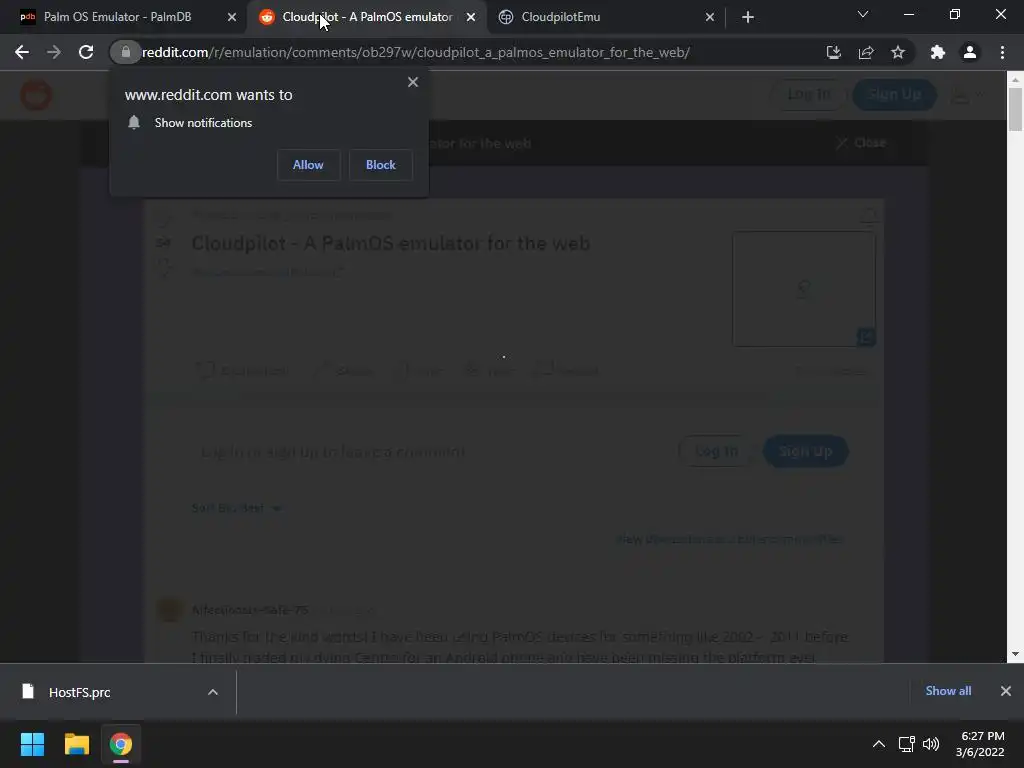Open the clock showing 6:27 PM
The height and width of the screenshot is (768, 1024).
pyautogui.click(x=980, y=744)
